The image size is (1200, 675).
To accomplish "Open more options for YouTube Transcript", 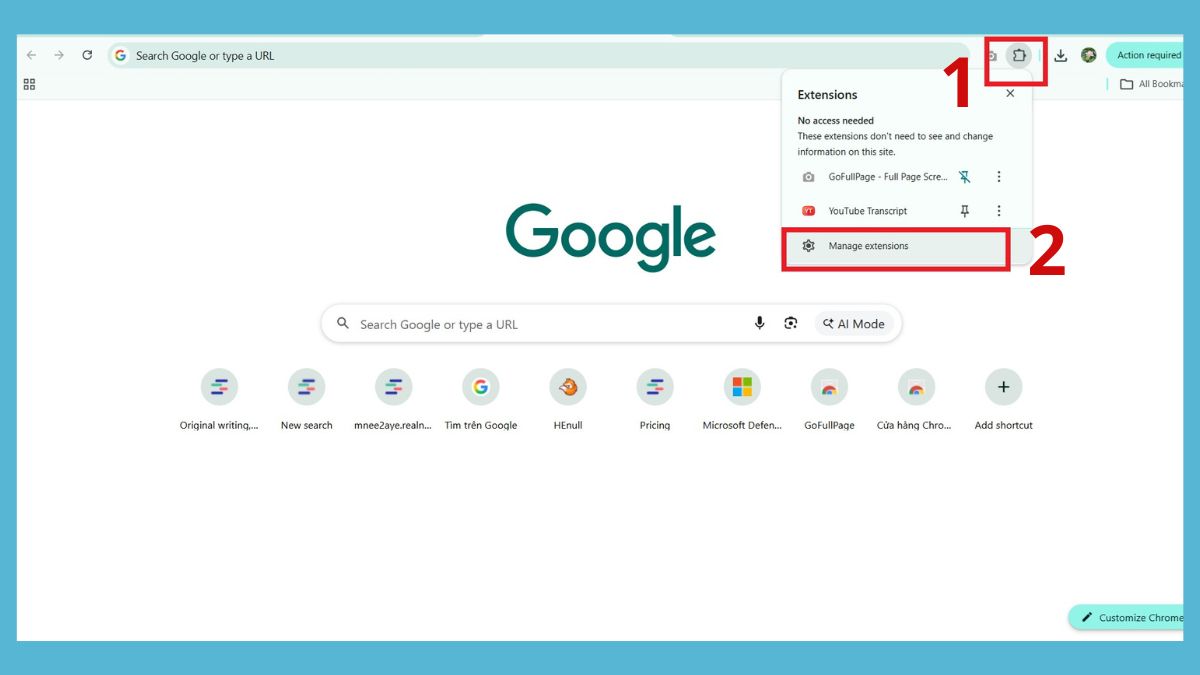I will 999,211.
